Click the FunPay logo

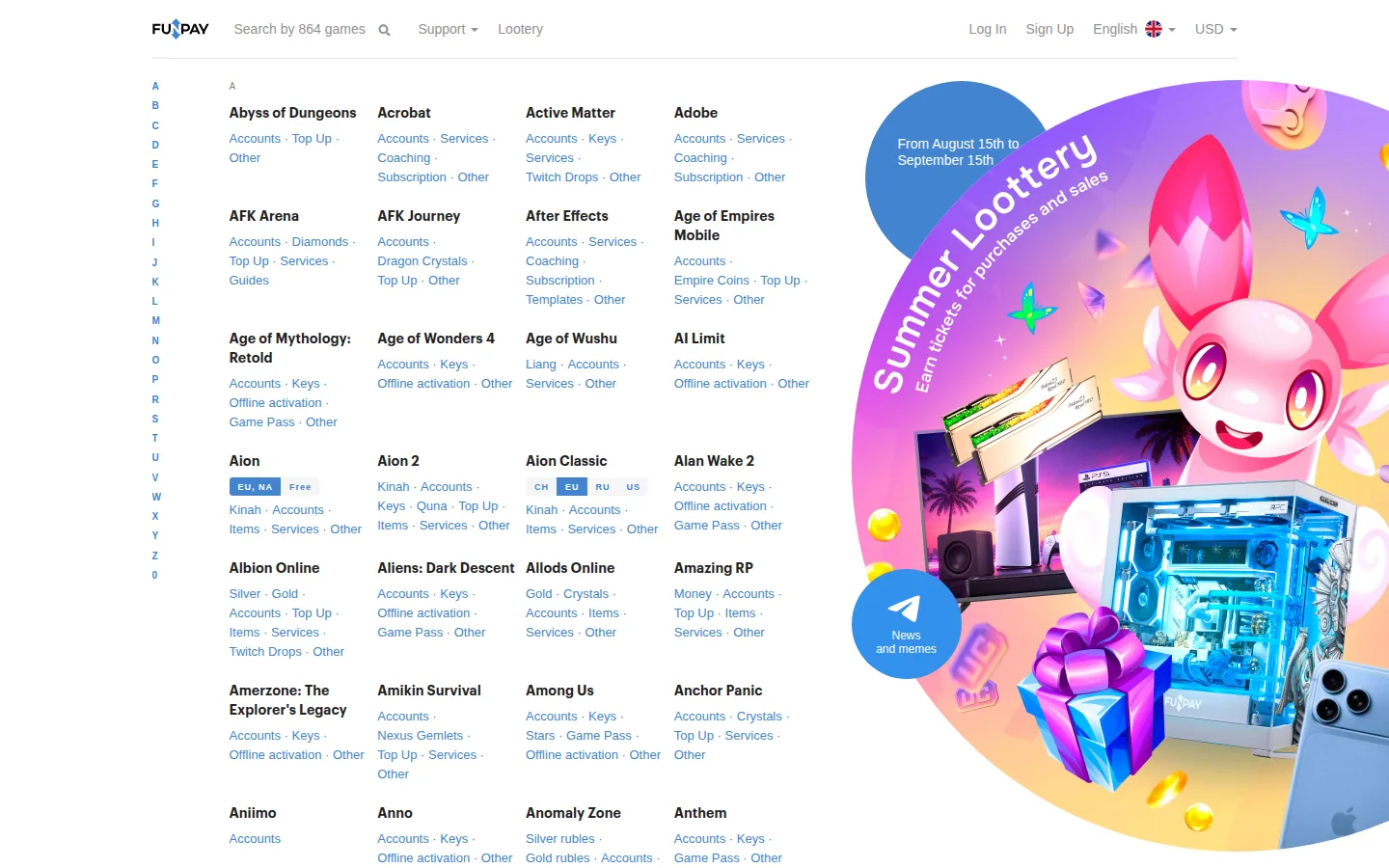180,29
